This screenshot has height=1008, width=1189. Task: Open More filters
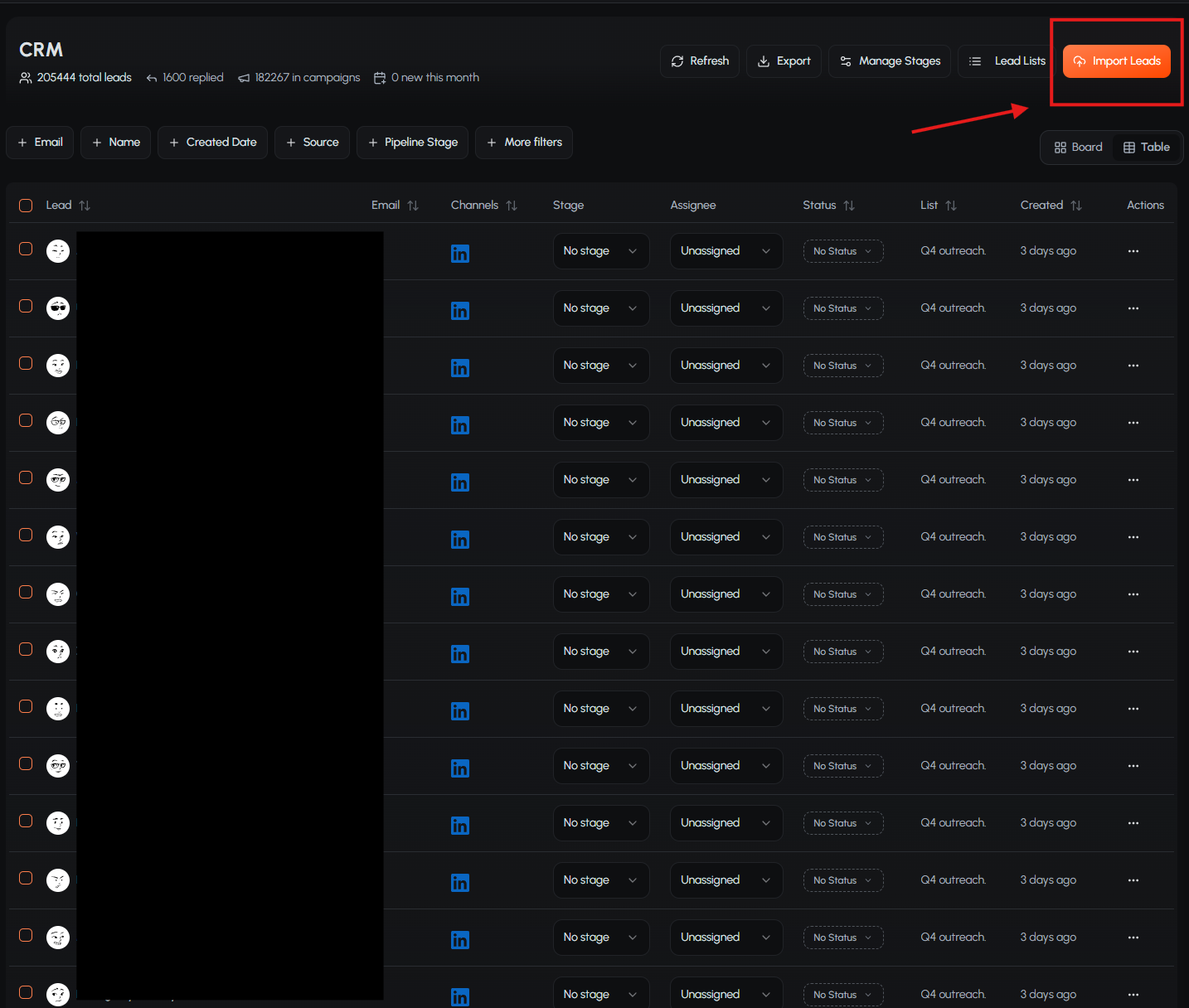(x=524, y=143)
